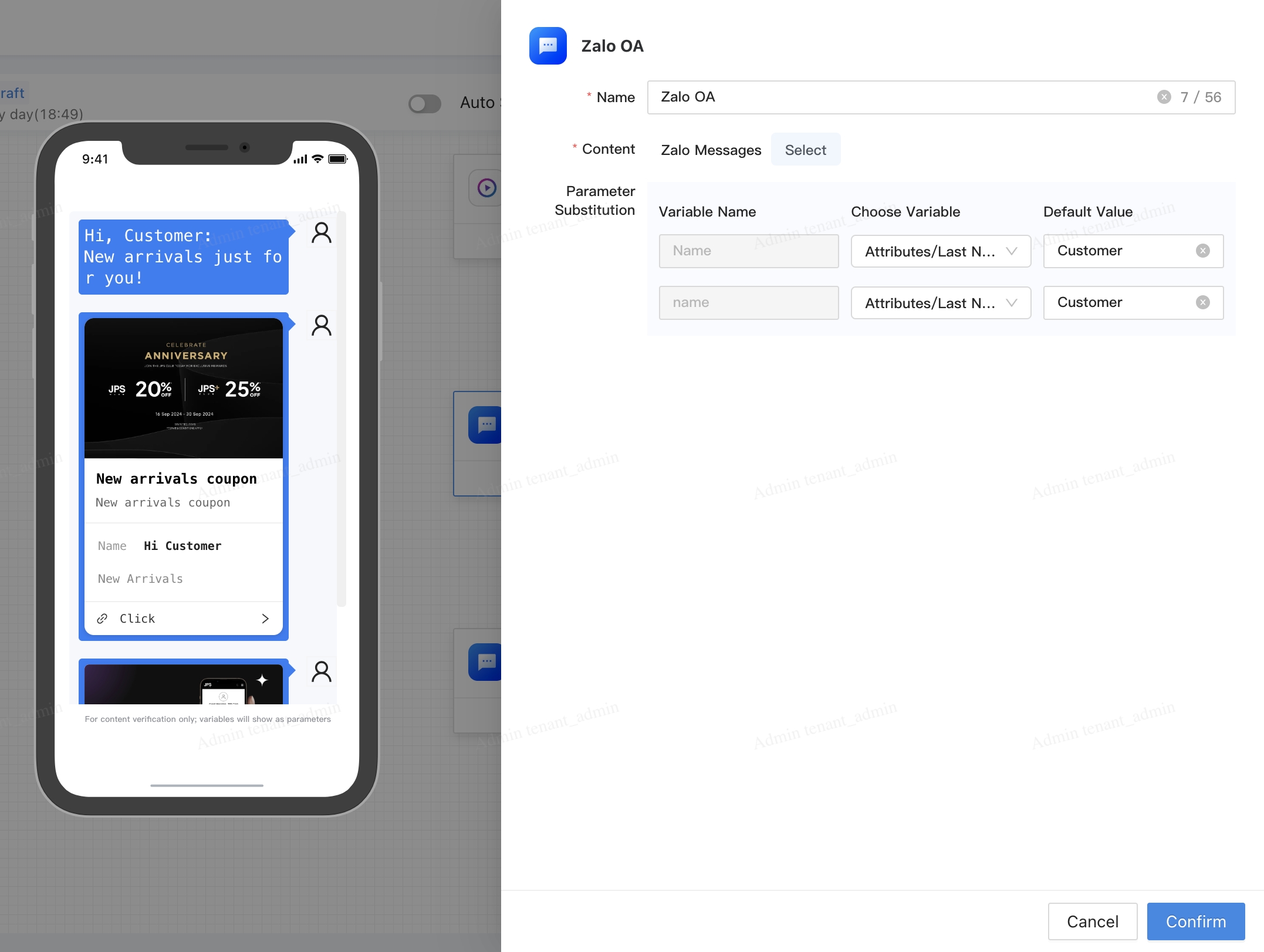Toggle the Auto switch
The width and height of the screenshot is (1264, 952).
coord(425,104)
